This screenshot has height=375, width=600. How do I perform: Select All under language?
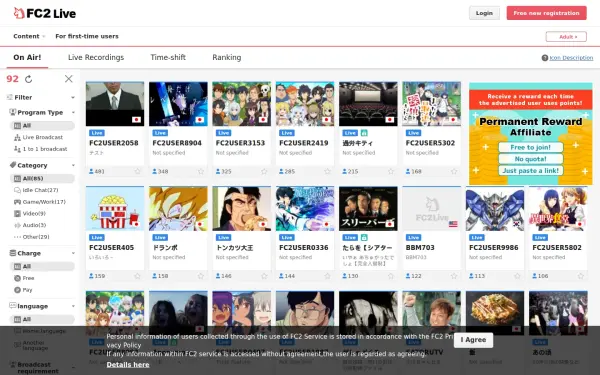pyautogui.click(x=42, y=319)
